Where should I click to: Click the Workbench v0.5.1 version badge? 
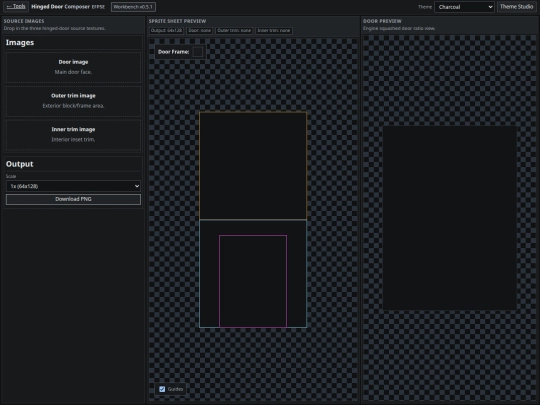click(x=133, y=7)
